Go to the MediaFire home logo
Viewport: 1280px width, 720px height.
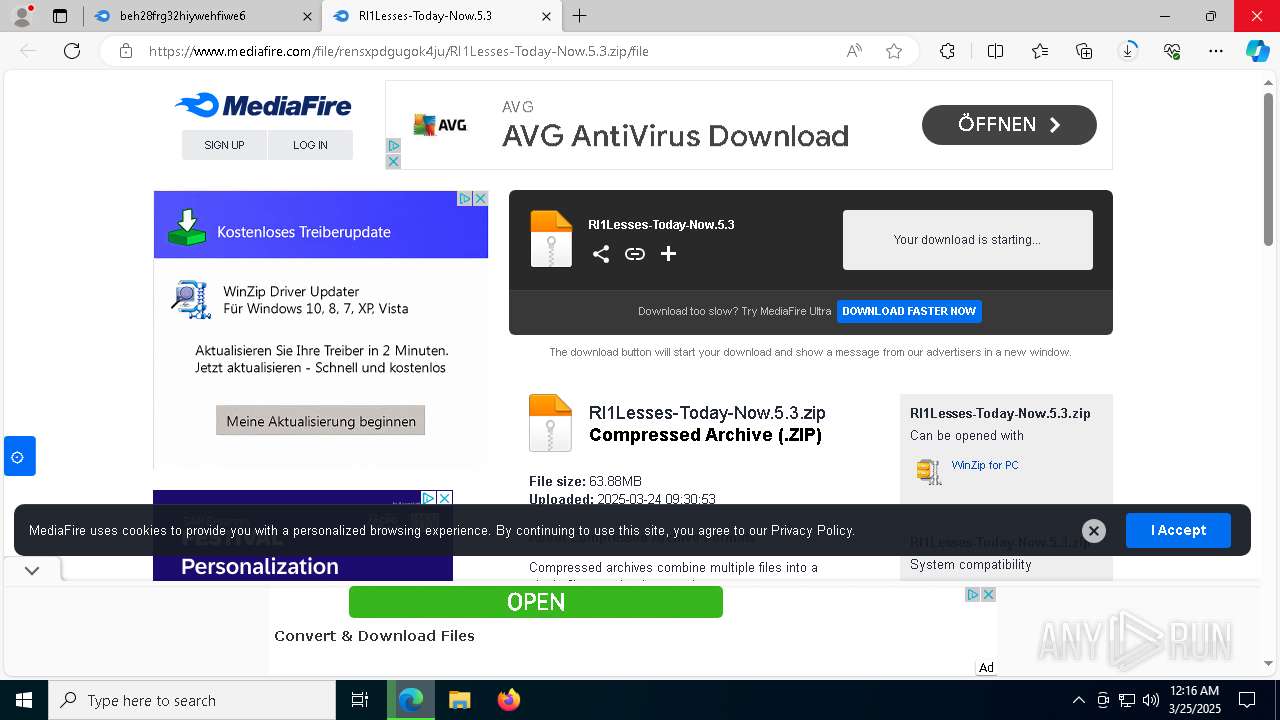[x=263, y=105]
